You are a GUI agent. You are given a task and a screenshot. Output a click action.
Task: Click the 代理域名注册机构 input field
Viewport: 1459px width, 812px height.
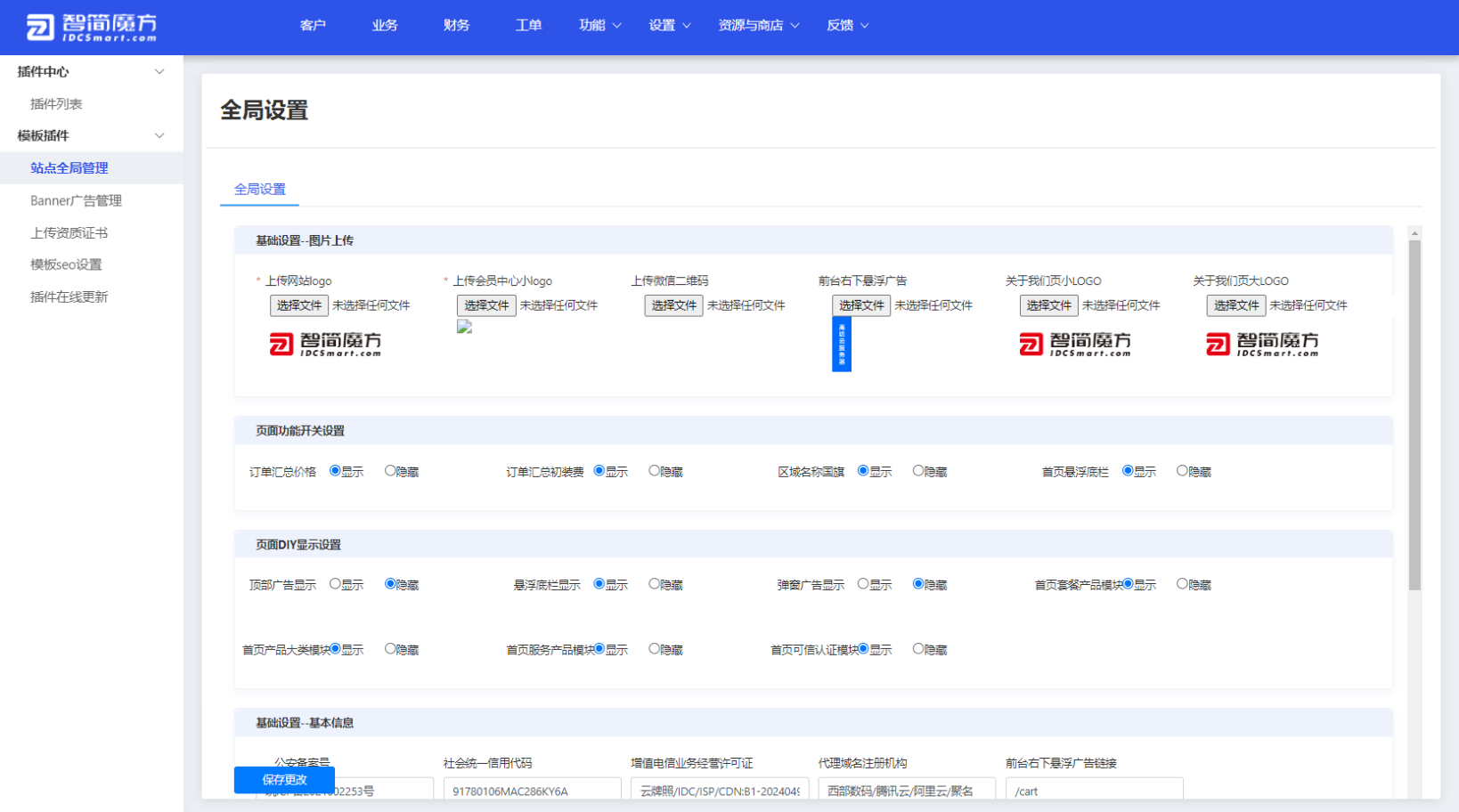pos(907,790)
